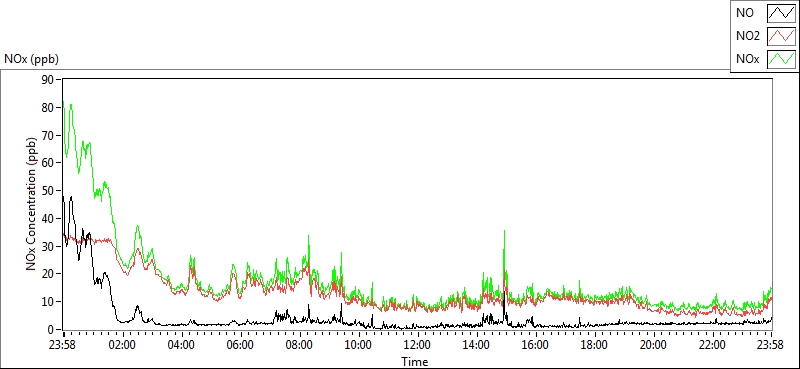Image resolution: width=800 pixels, height=369 pixels.
Task: Click the 70 y-axis scale marker
Action: [48, 135]
